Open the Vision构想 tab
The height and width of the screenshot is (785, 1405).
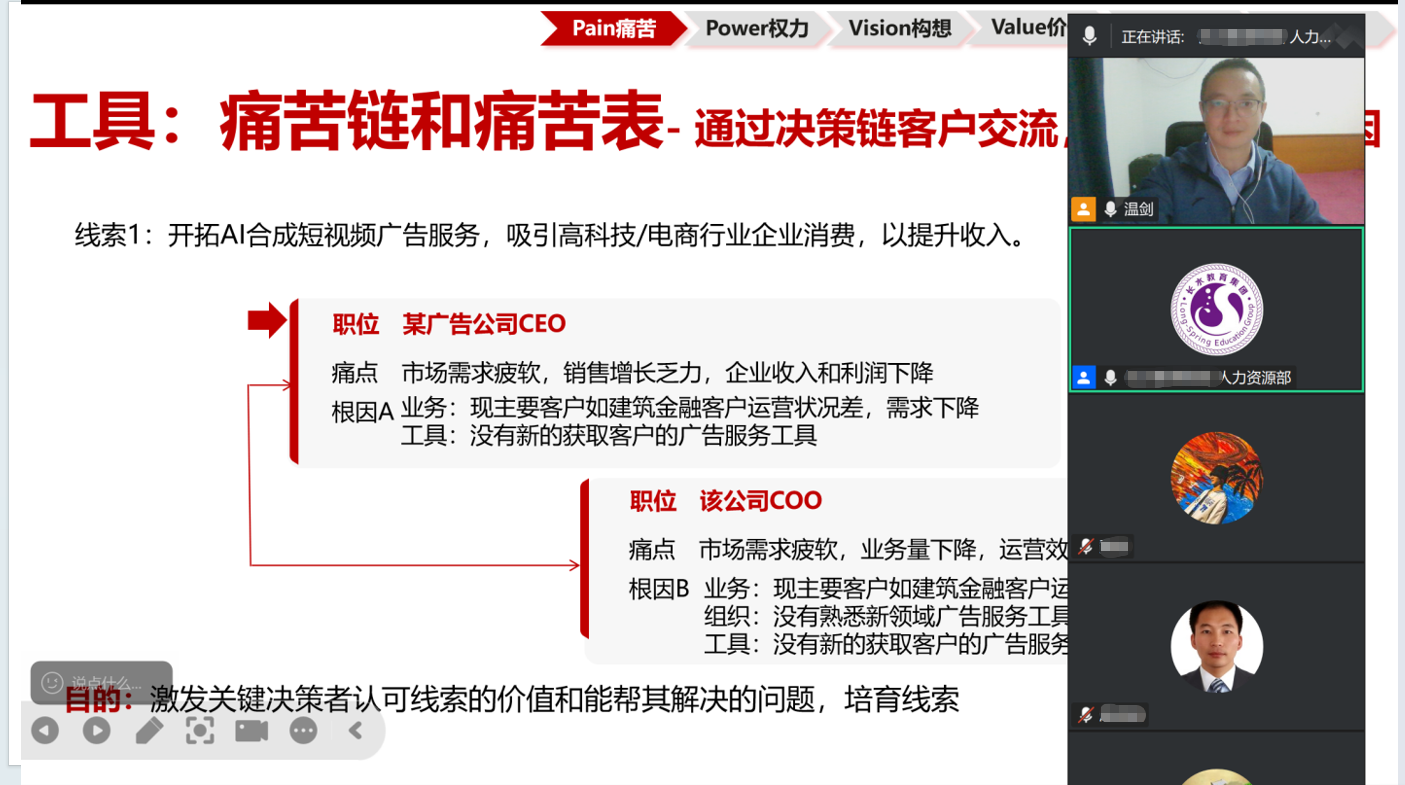click(899, 28)
